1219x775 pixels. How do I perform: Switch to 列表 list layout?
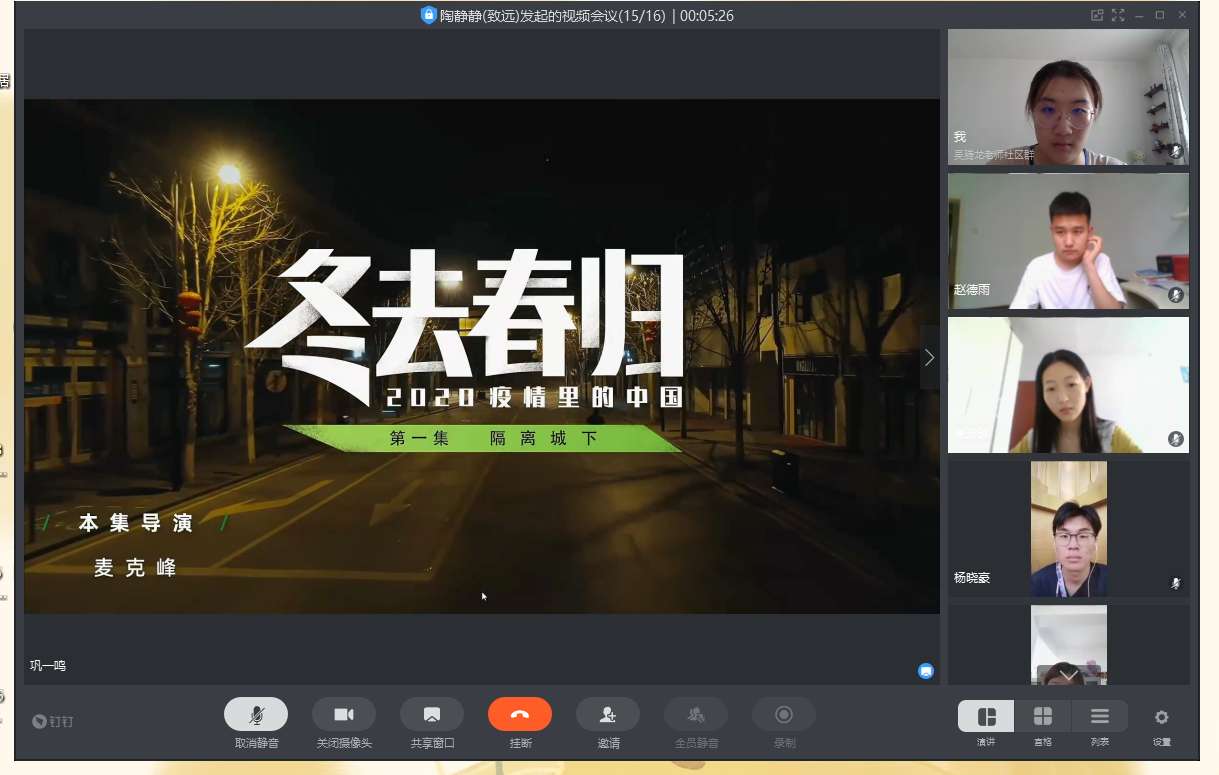(x=1100, y=716)
